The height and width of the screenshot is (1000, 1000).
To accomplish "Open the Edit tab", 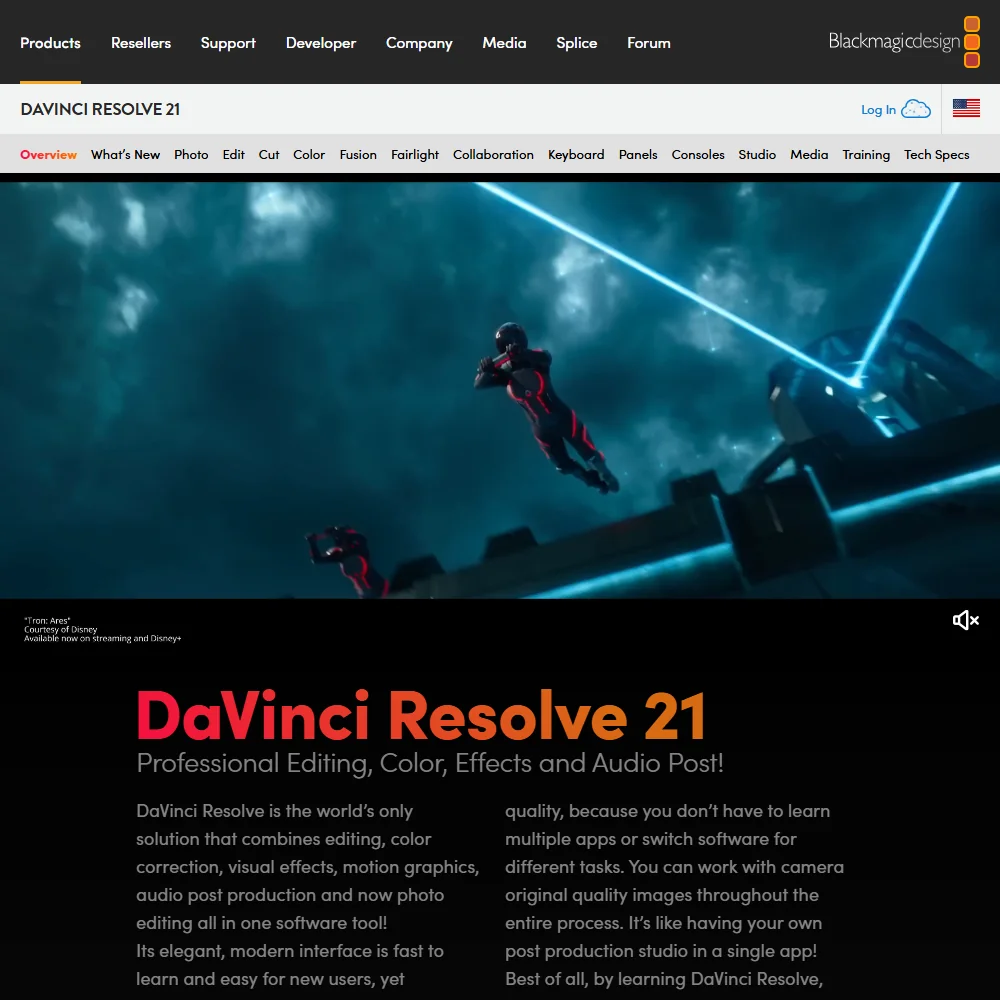I will (x=233, y=154).
